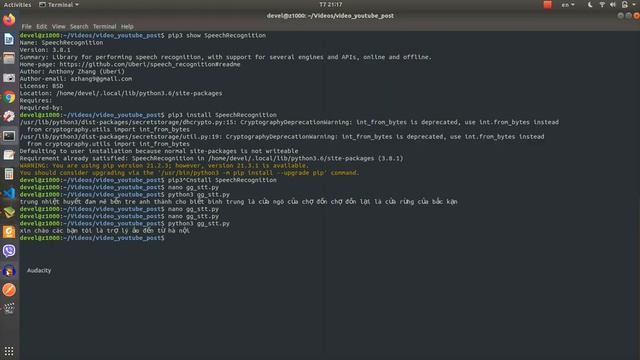Click the yellow 'WARNING: You are using pip' line
The width and height of the screenshot is (640, 360).
164,166
